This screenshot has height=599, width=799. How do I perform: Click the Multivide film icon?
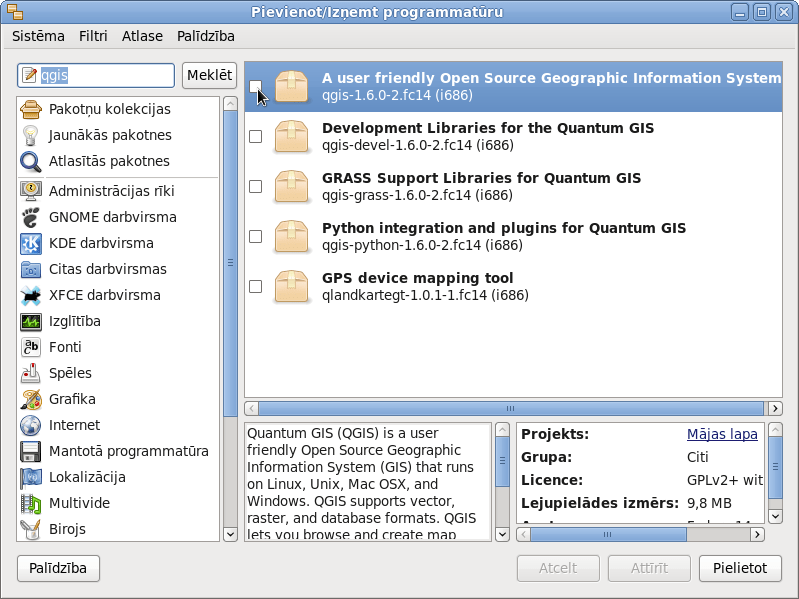[x=31, y=503]
